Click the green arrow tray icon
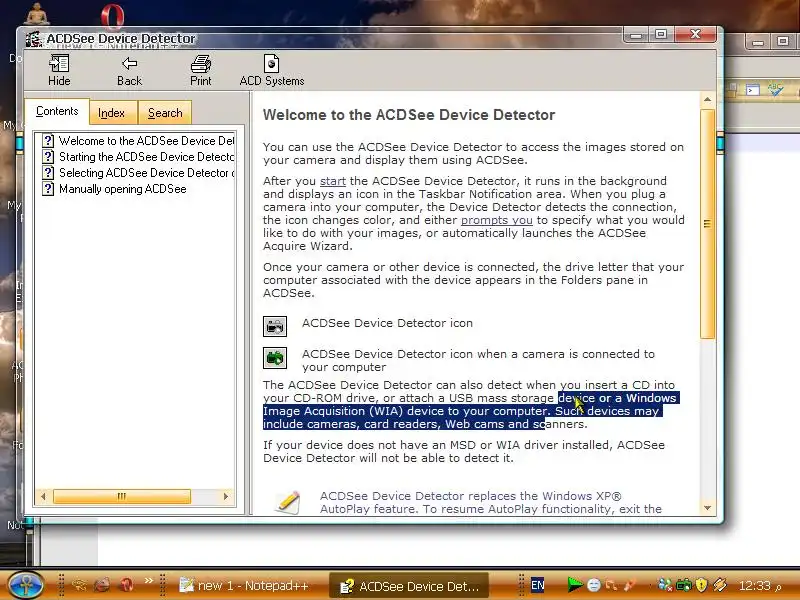 point(574,585)
